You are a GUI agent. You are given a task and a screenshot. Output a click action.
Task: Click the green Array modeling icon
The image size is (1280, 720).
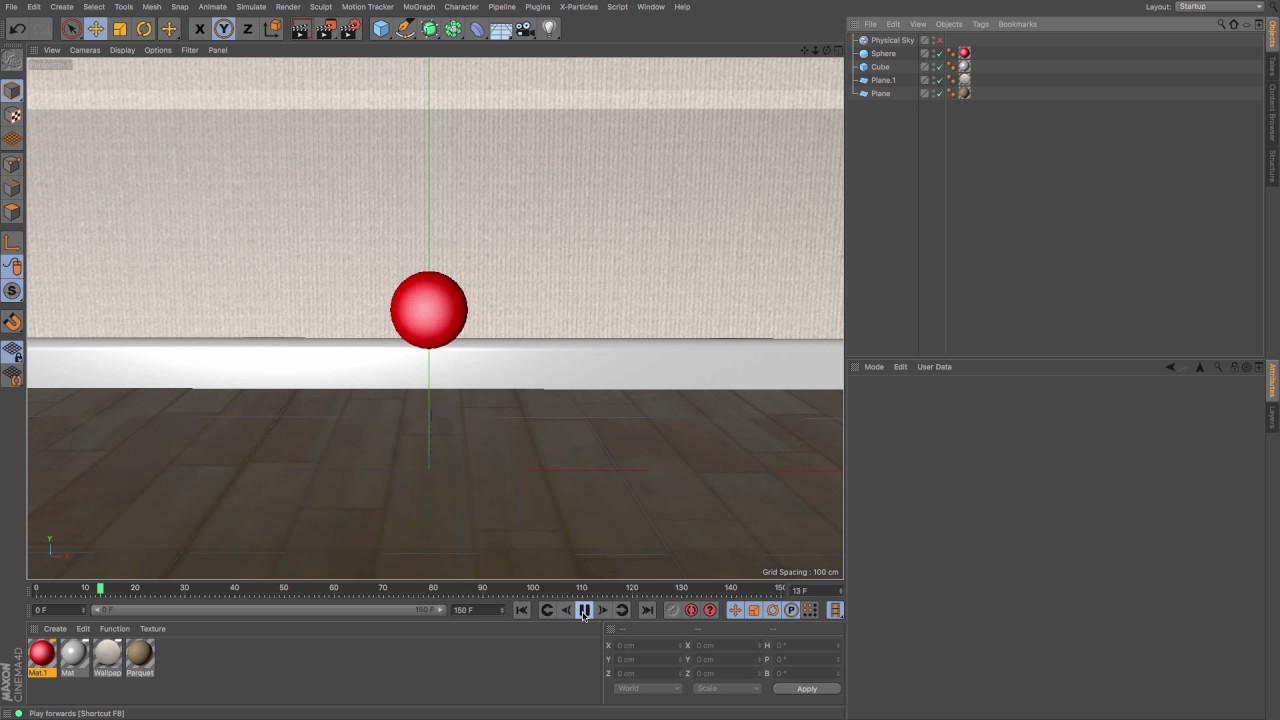pyautogui.click(x=454, y=29)
